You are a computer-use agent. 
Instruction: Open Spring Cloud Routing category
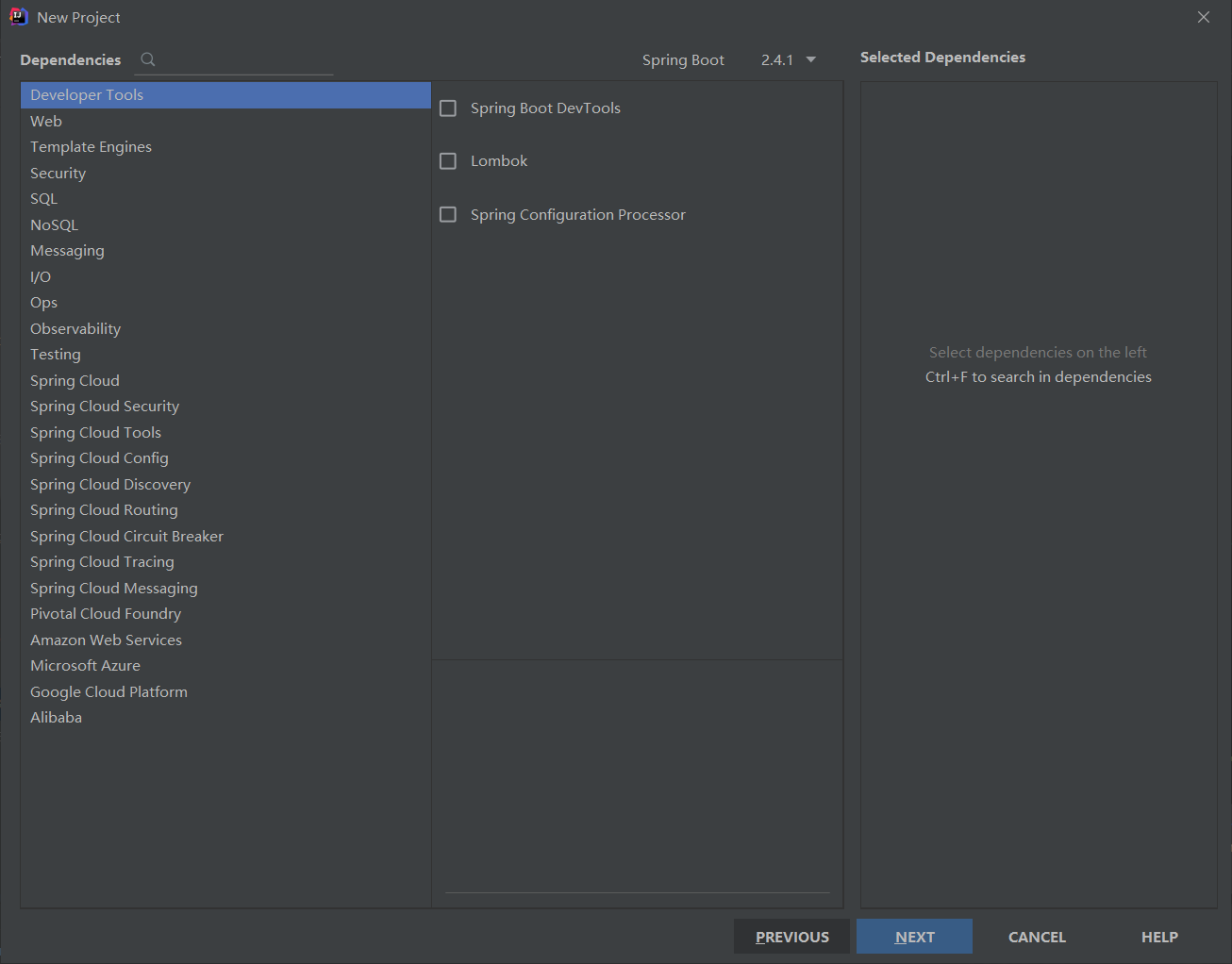coord(225,510)
